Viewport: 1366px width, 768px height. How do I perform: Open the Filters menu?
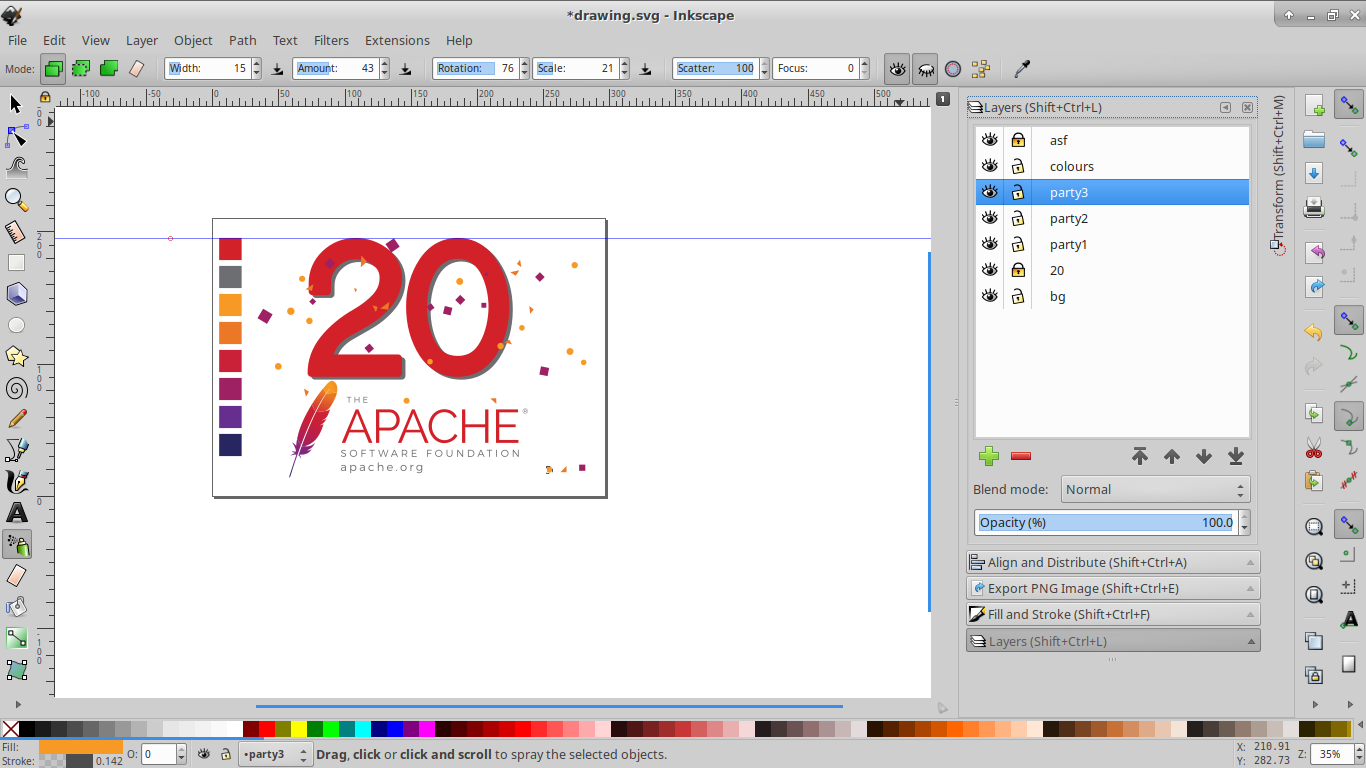click(x=331, y=41)
